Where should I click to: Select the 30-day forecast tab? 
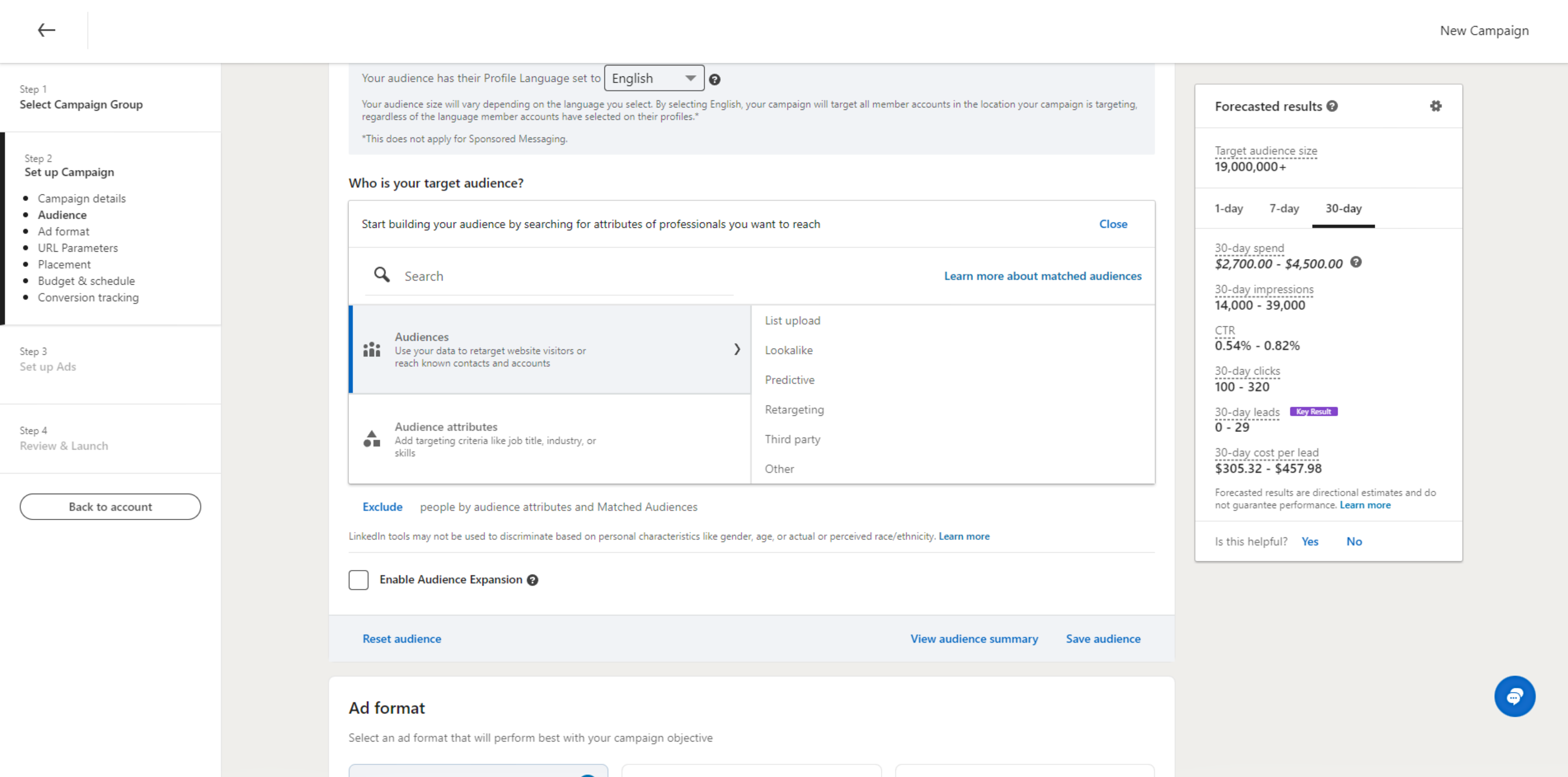pyautogui.click(x=1343, y=208)
